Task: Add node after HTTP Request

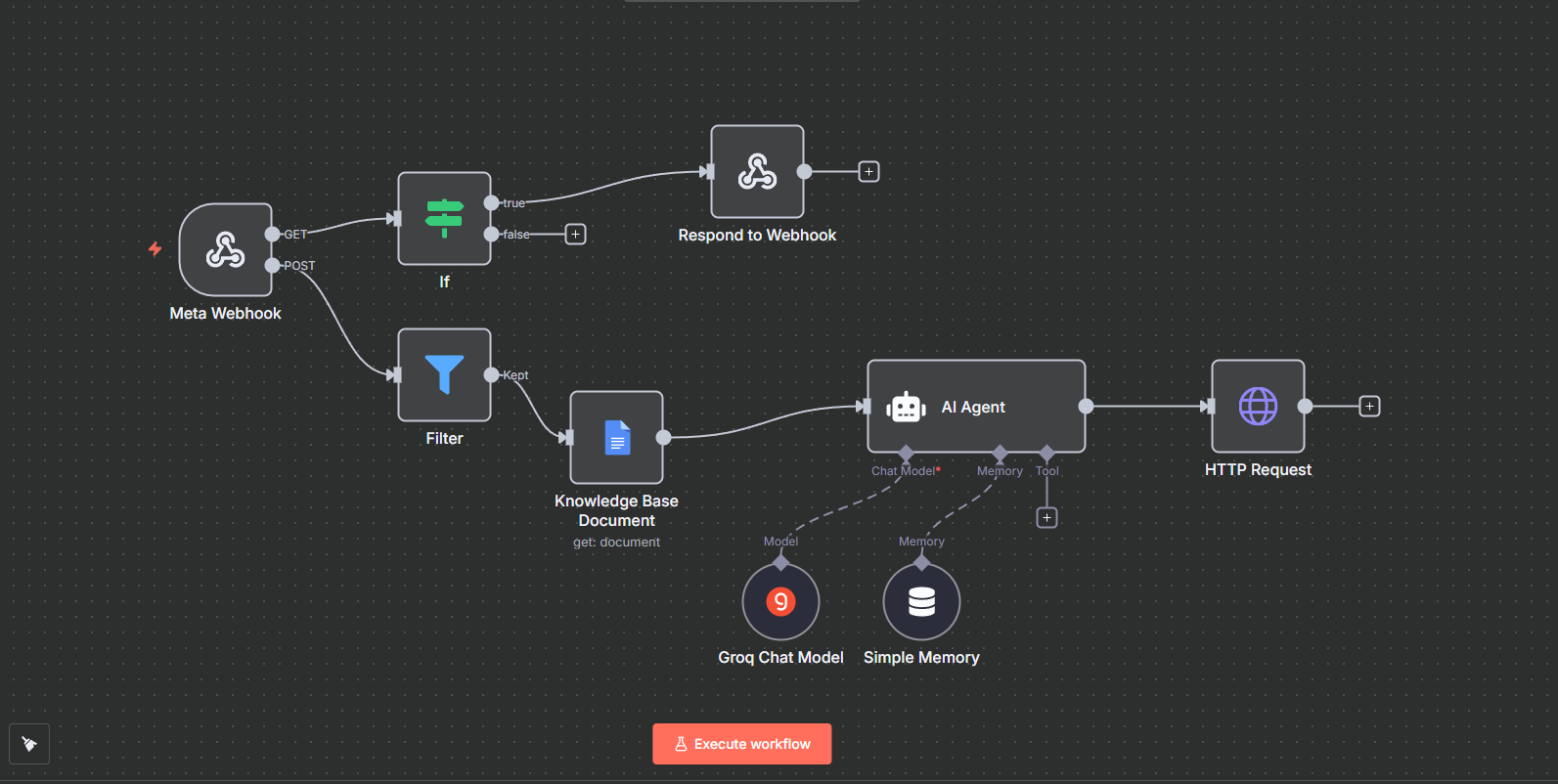Action: (1369, 406)
